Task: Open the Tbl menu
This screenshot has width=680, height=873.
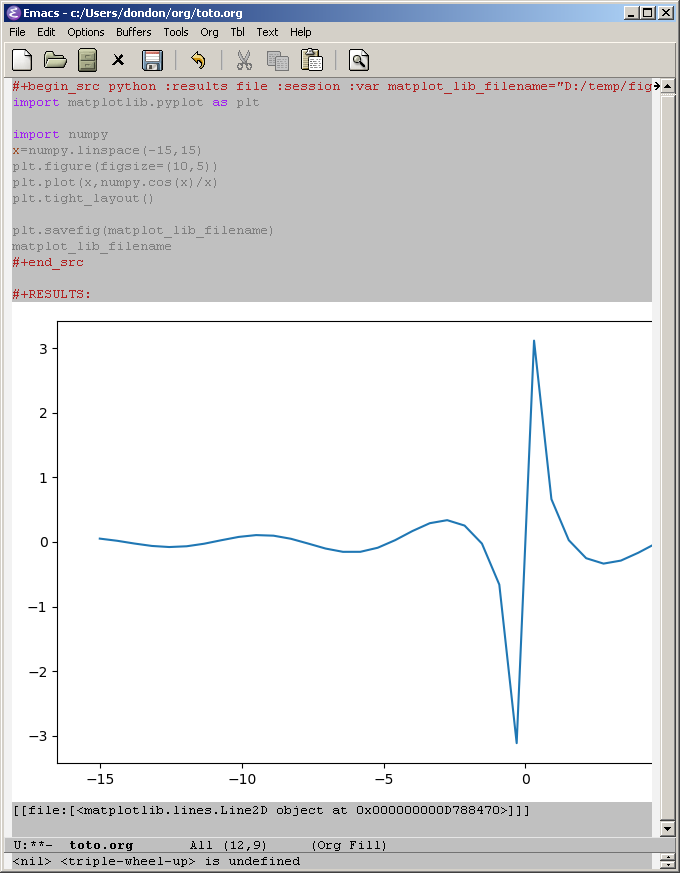Action: tap(237, 32)
